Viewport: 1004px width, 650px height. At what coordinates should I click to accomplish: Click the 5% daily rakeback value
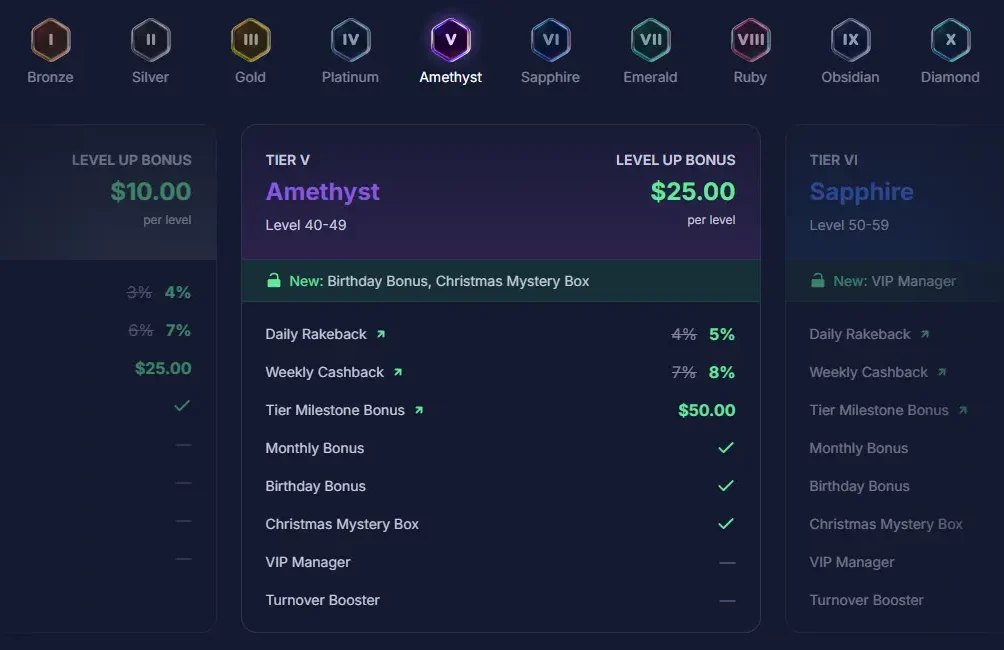click(722, 334)
